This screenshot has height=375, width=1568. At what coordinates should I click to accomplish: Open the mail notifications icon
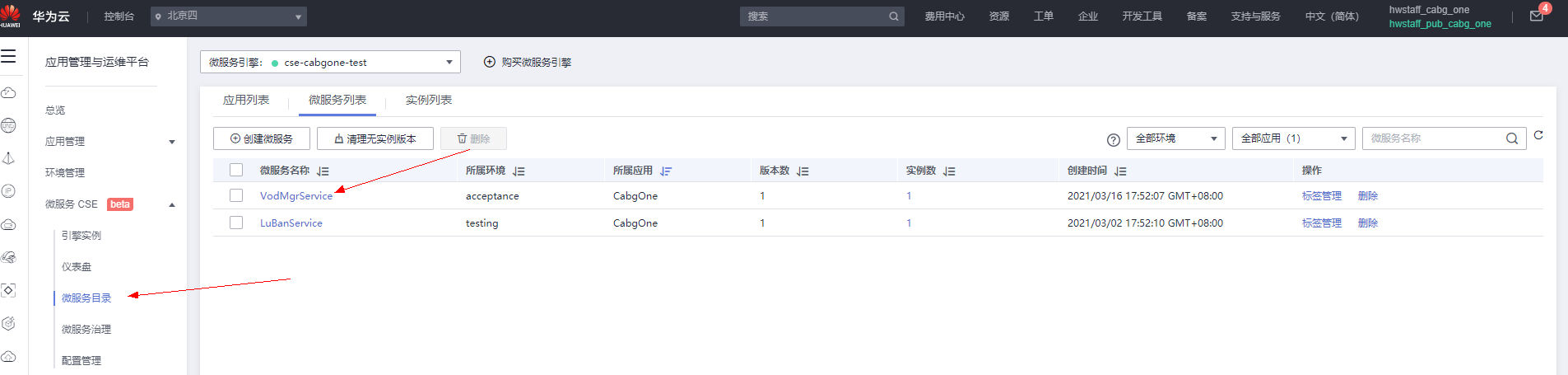tap(1536, 16)
